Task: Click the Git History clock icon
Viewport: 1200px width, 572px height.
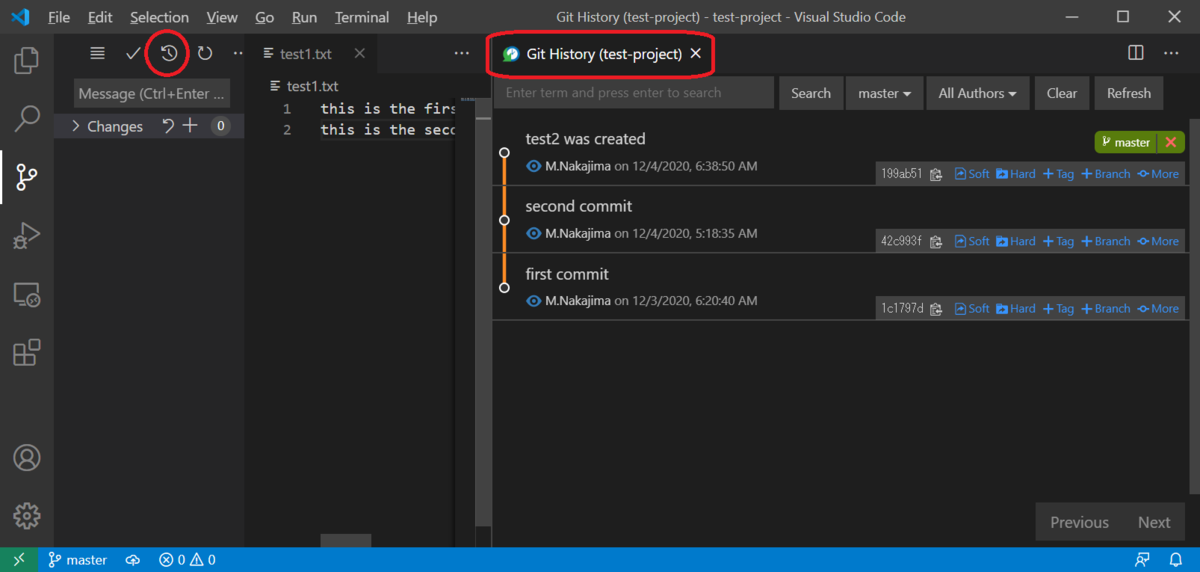Action: 169,54
